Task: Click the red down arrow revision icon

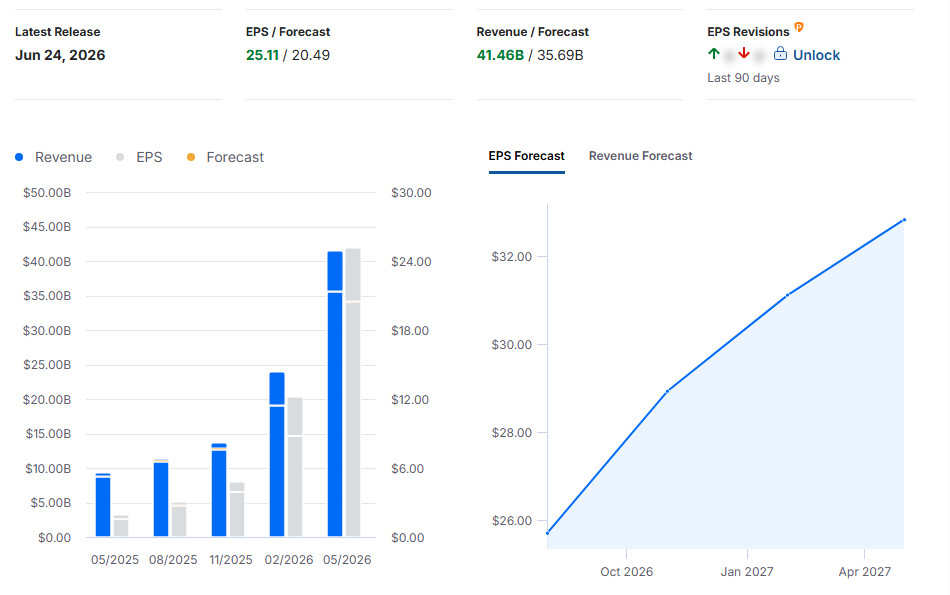Action: pyautogui.click(x=744, y=54)
